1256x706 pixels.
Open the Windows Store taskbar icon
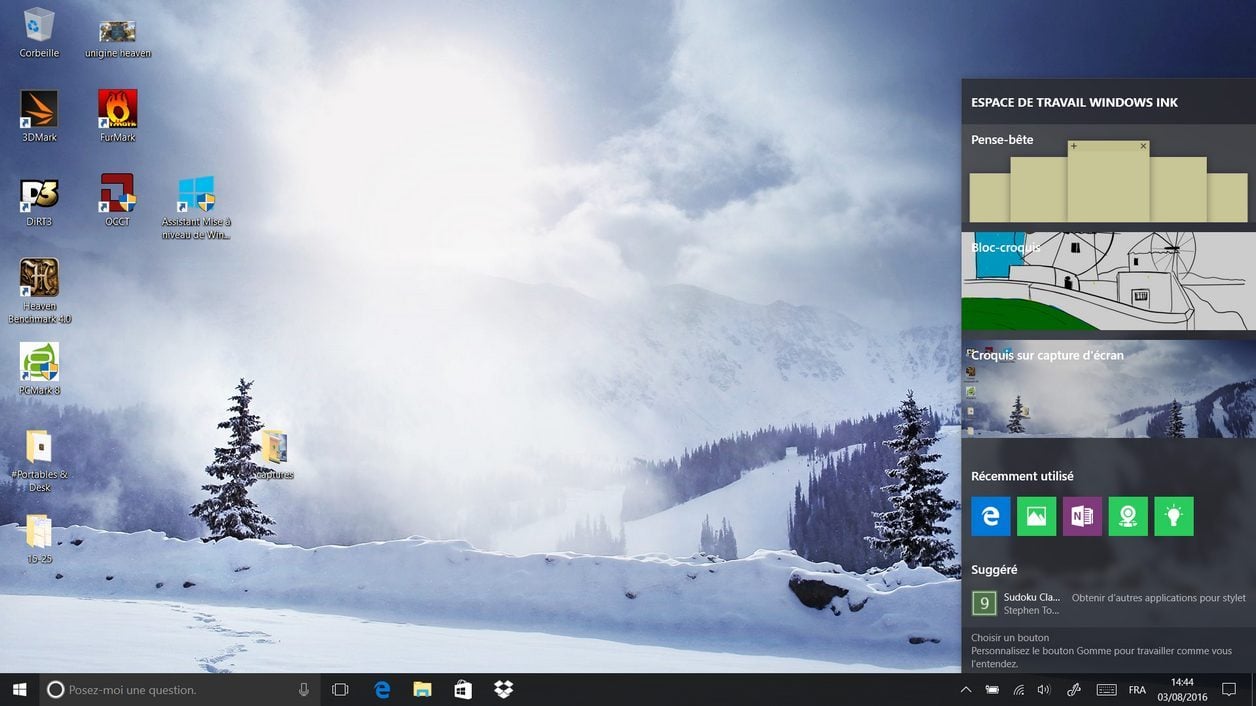(x=462, y=690)
